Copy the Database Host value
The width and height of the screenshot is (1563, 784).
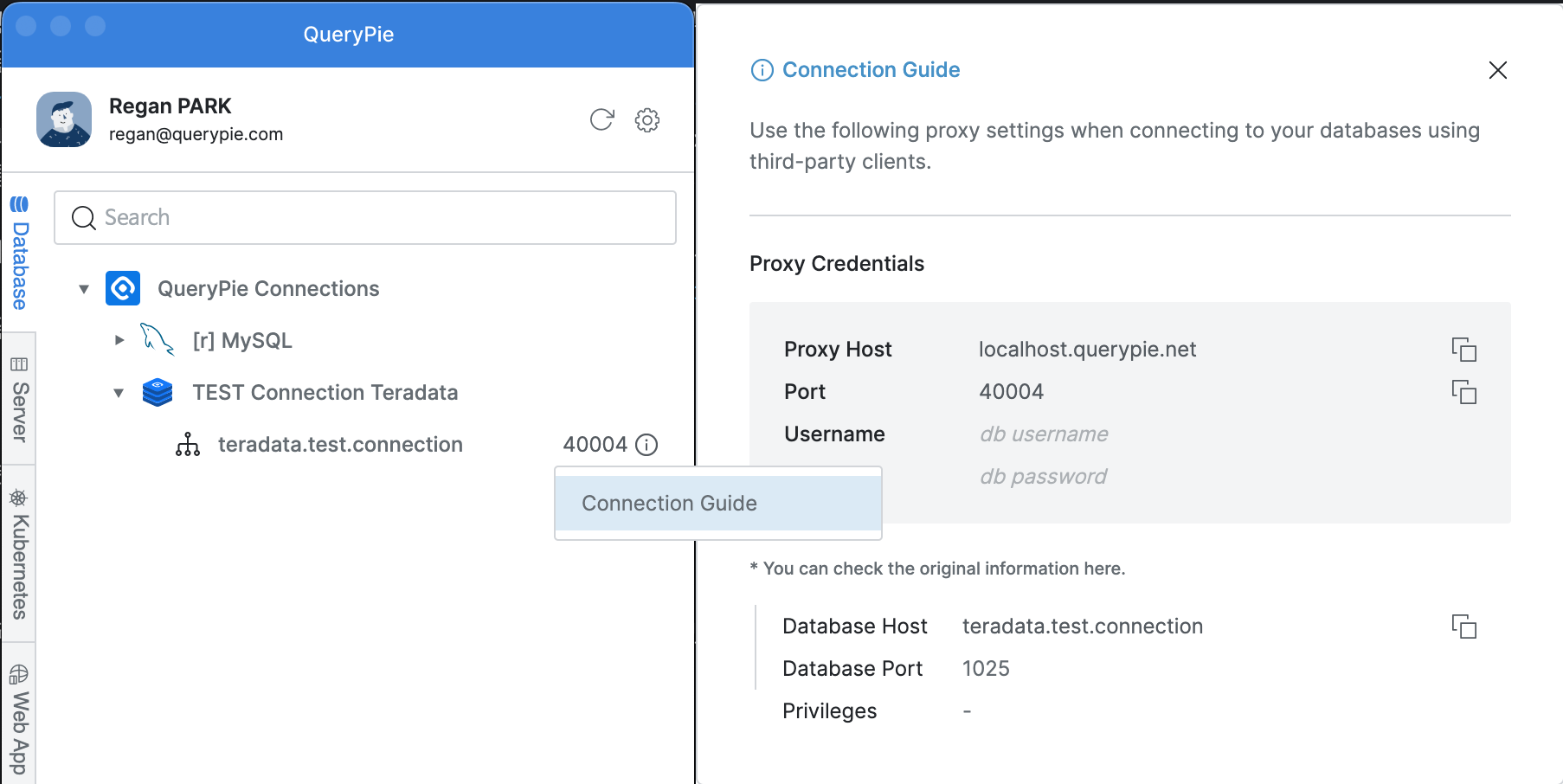1463,627
